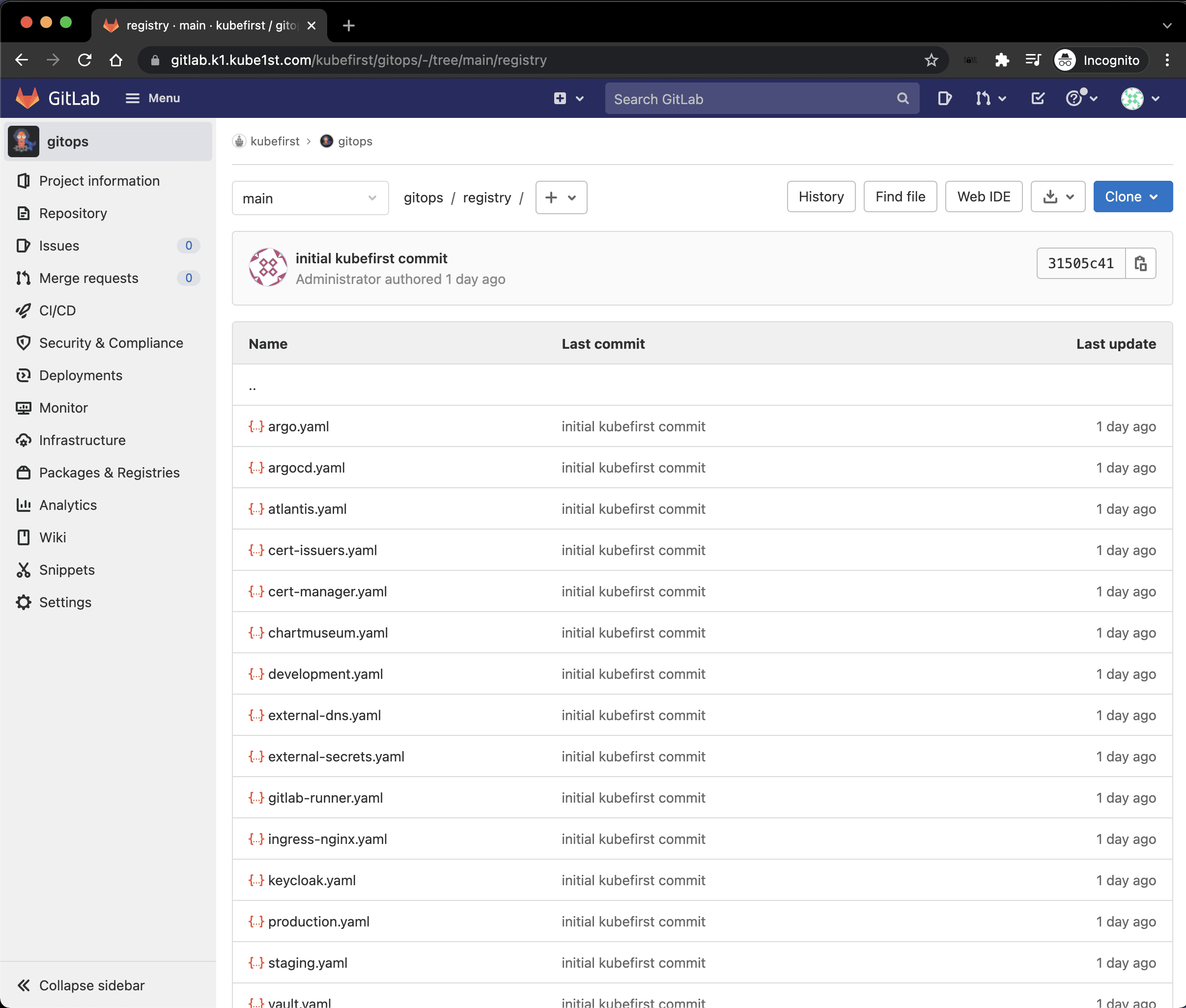Open the Merge requests dropdown in navbar
Screen dimensions: 1186x1008
[990, 98]
